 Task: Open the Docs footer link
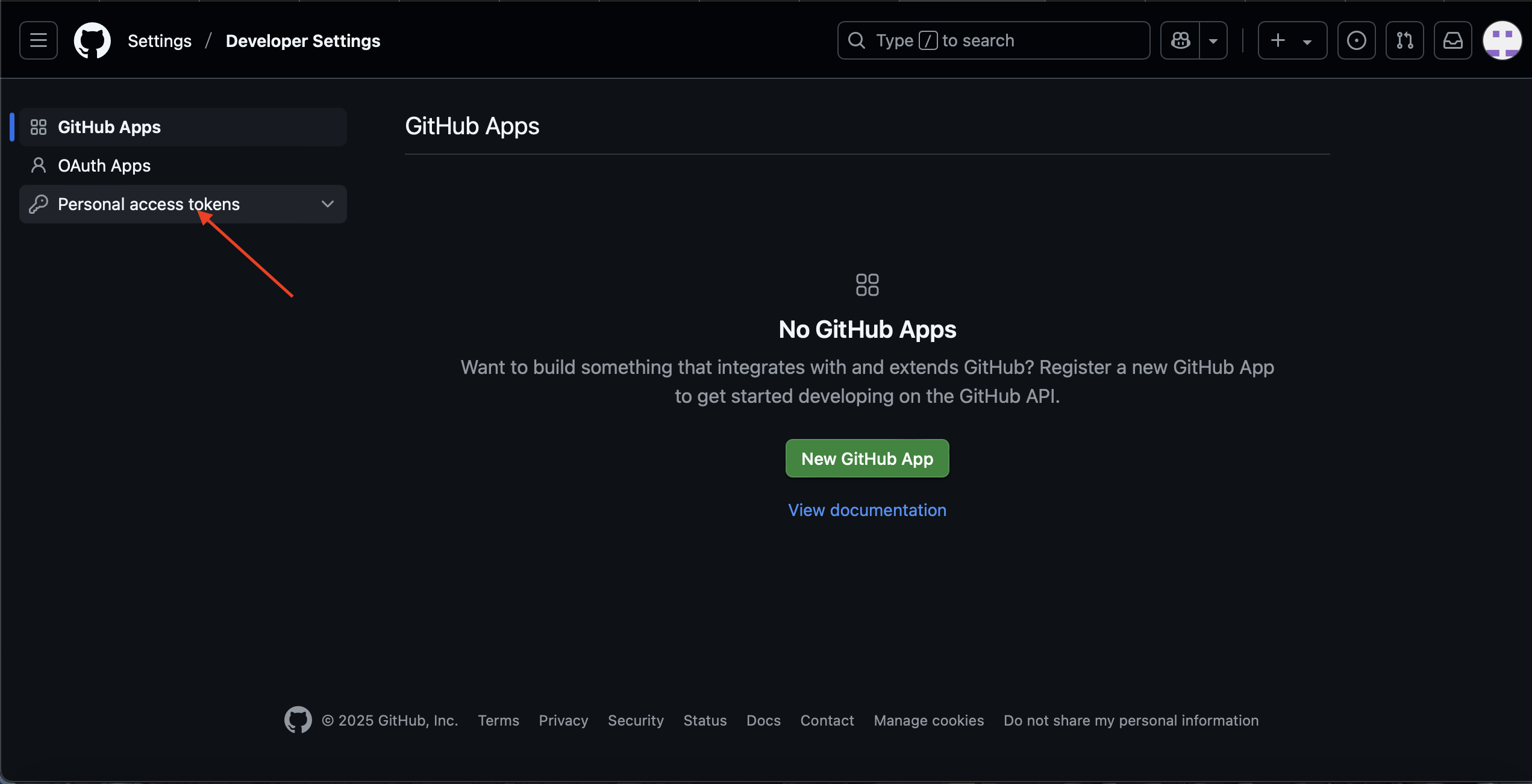763,720
